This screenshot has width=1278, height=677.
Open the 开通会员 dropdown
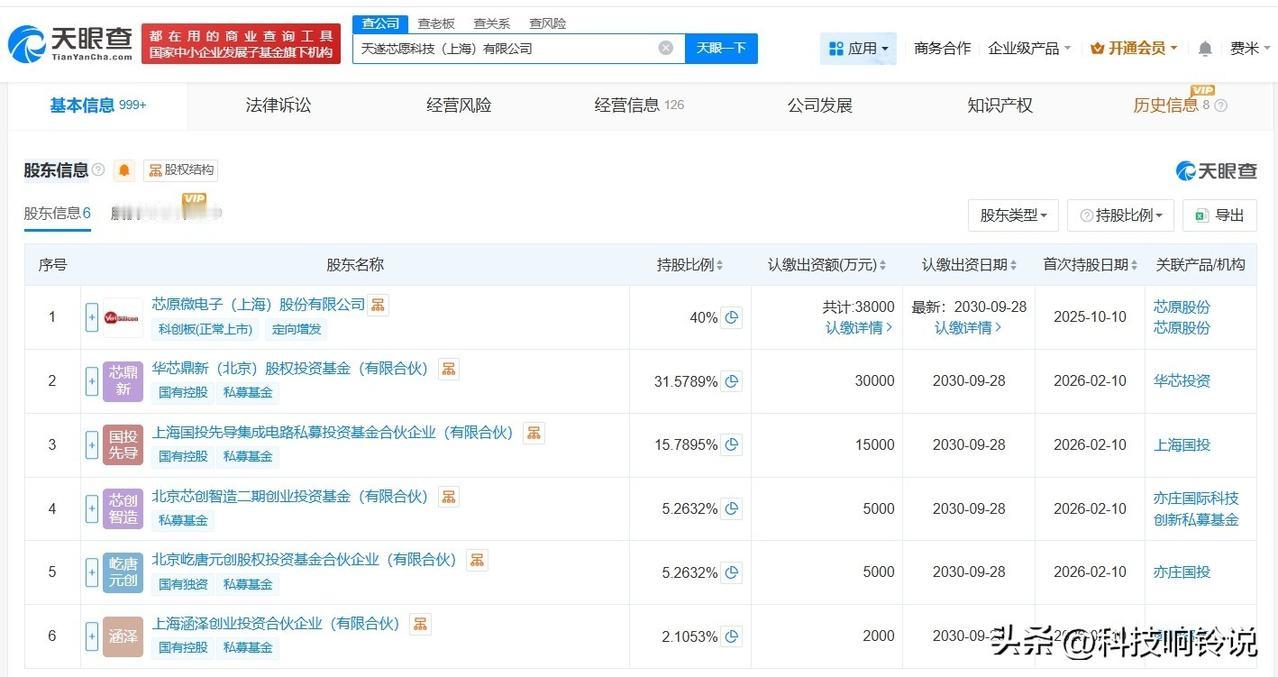(1134, 48)
